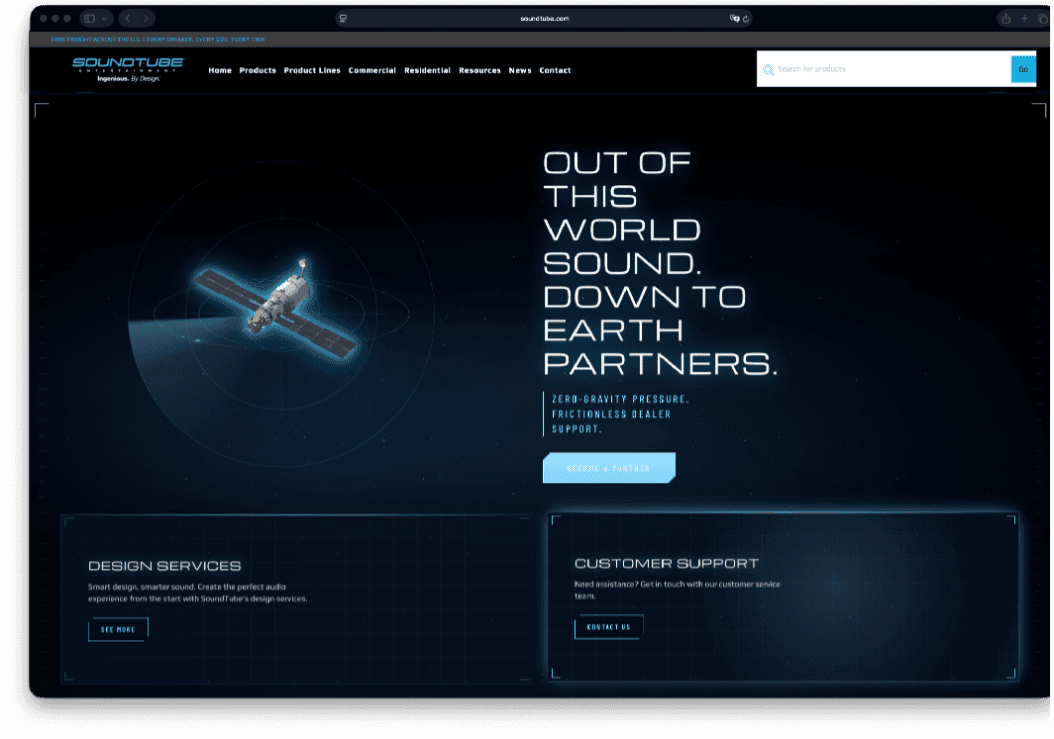This screenshot has width=1054, height=739.
Task: Open the Commercial menu
Action: point(372,70)
